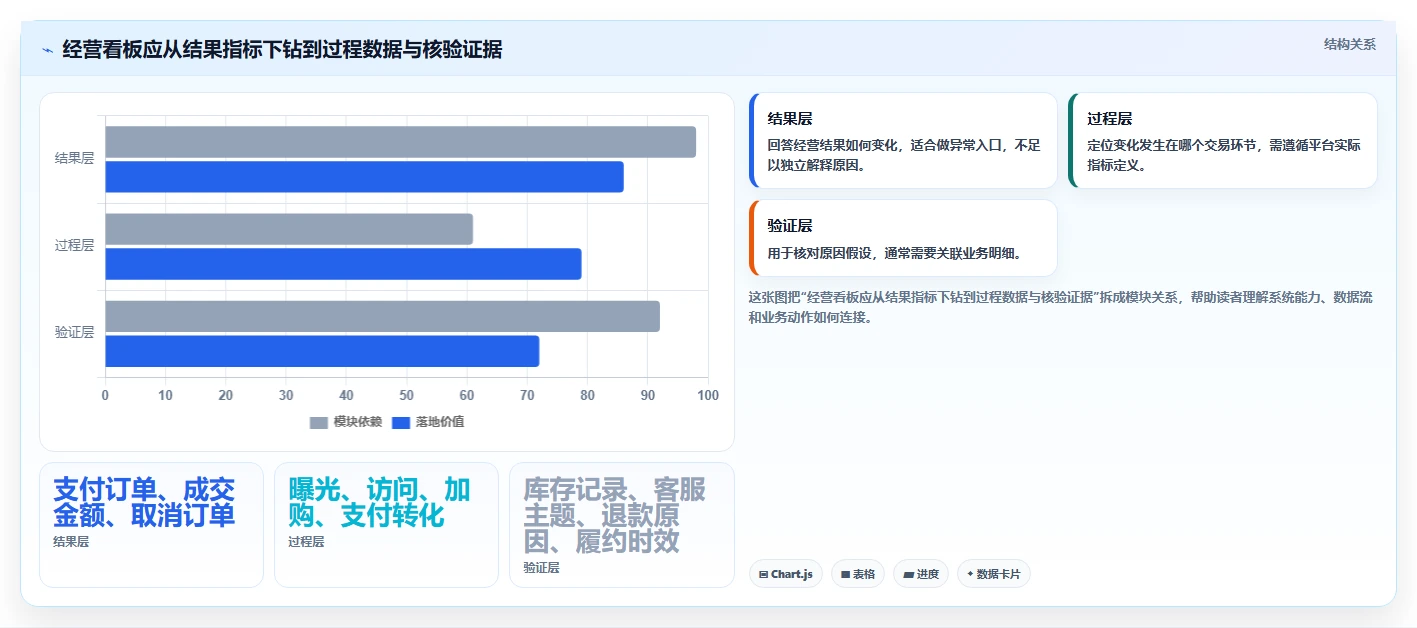Click 落地价值 legend text
This screenshot has width=1417, height=628.
(x=440, y=422)
